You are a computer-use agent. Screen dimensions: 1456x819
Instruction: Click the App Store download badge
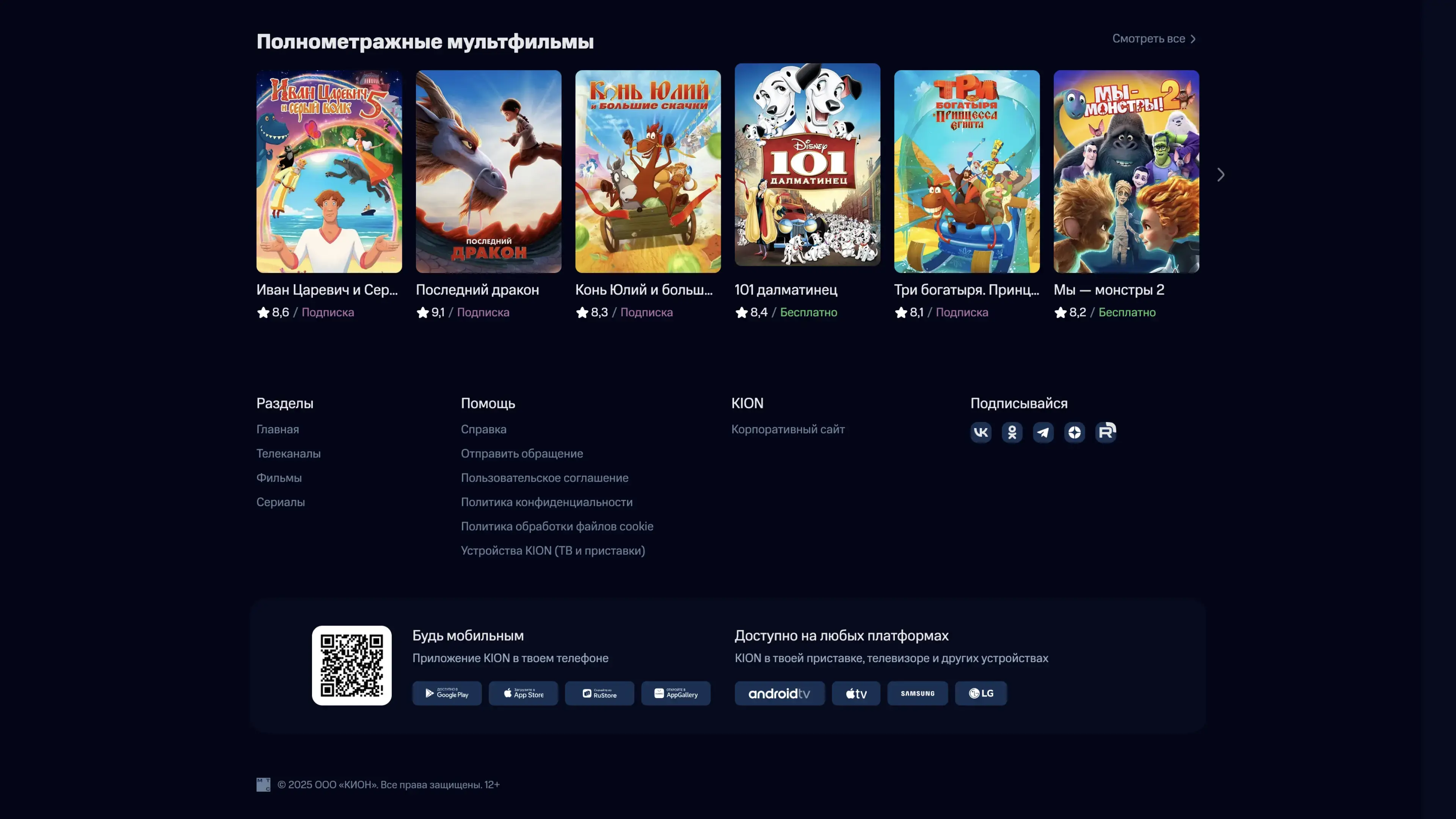[x=523, y=693]
